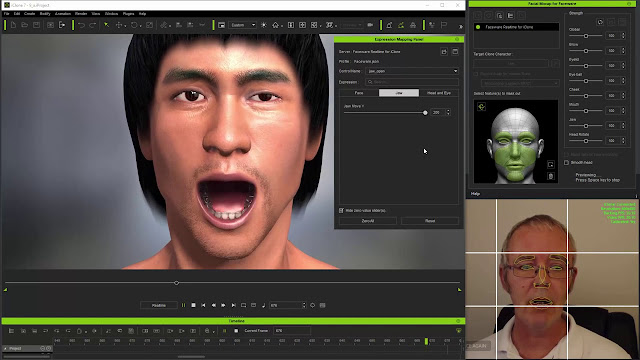Click the home view icon in the toolbar
The width and height of the screenshot is (640, 360).
(276, 25)
